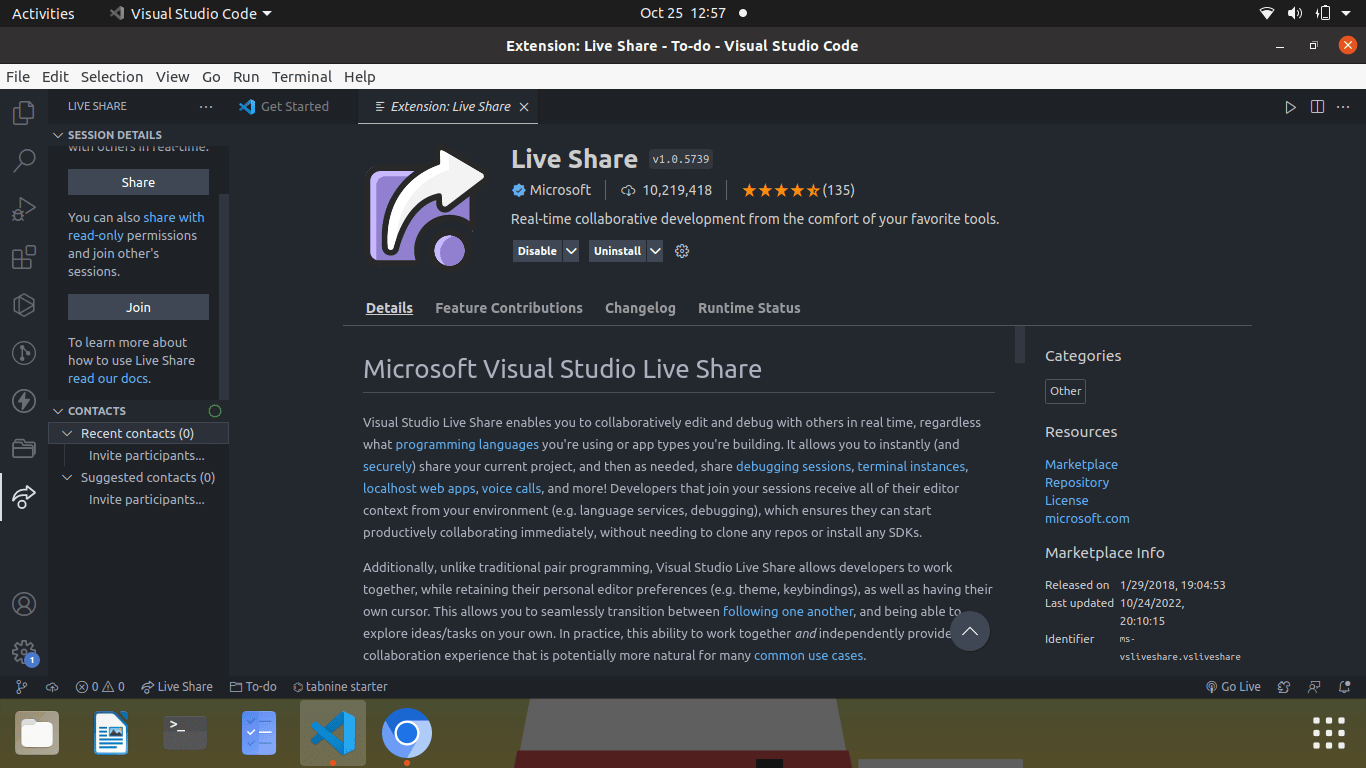The height and width of the screenshot is (768, 1366).
Task: Open the Terminal menu
Action: click(302, 77)
